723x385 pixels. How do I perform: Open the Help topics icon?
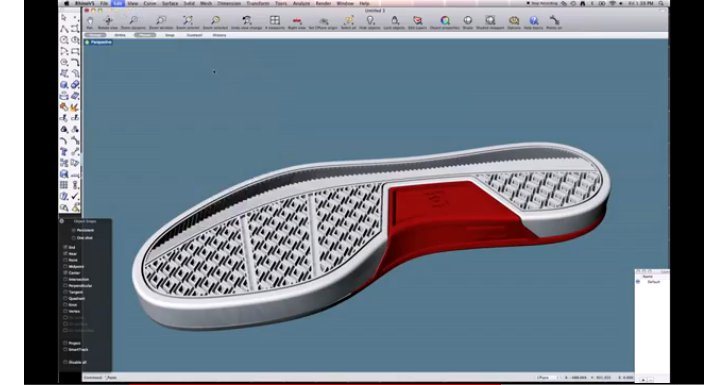(534, 20)
